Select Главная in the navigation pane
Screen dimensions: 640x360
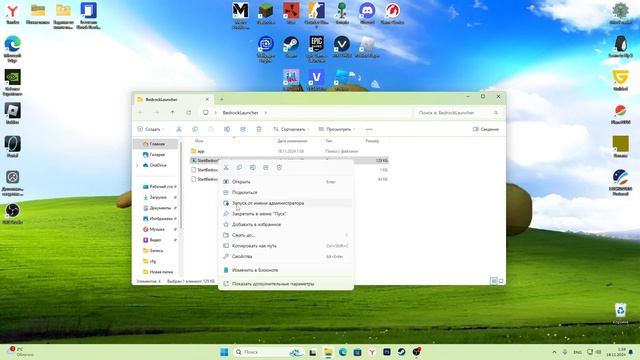coord(156,144)
